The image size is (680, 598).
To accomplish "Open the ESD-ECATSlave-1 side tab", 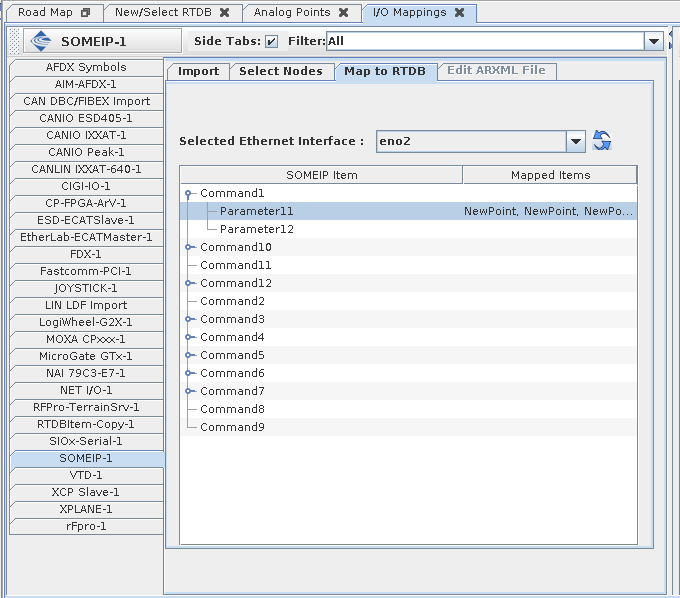I will [x=86, y=220].
